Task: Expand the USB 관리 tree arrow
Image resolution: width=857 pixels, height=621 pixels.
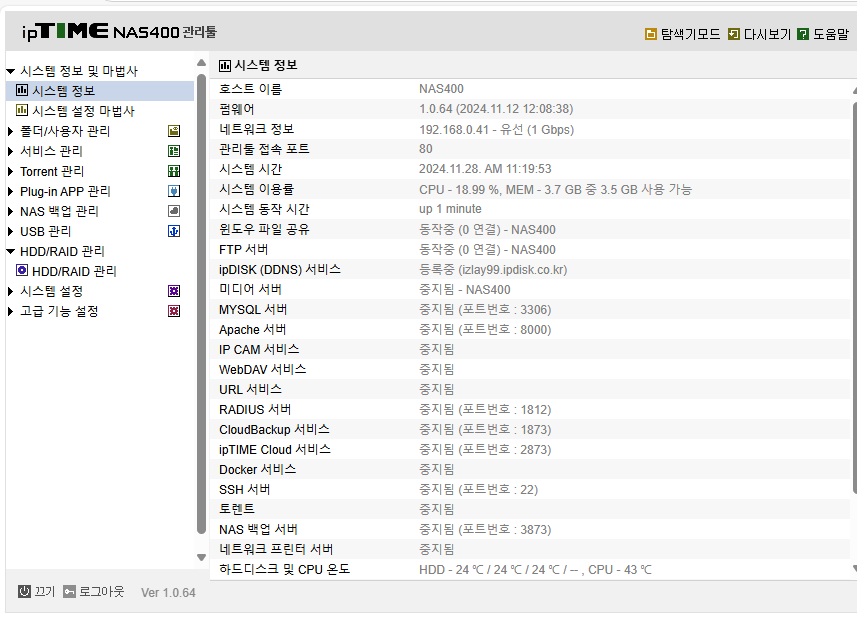Action: coord(10,232)
